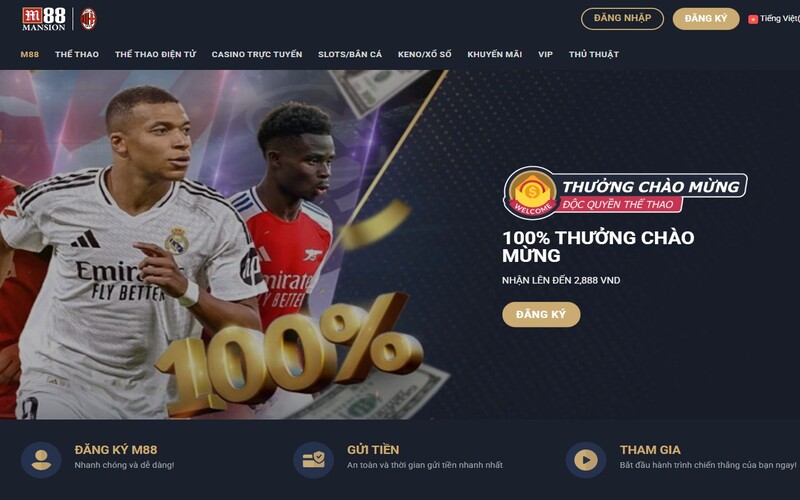This screenshot has width=800, height=500.
Task: Select Keno/Xổ Số in navigation
Action: tap(424, 54)
